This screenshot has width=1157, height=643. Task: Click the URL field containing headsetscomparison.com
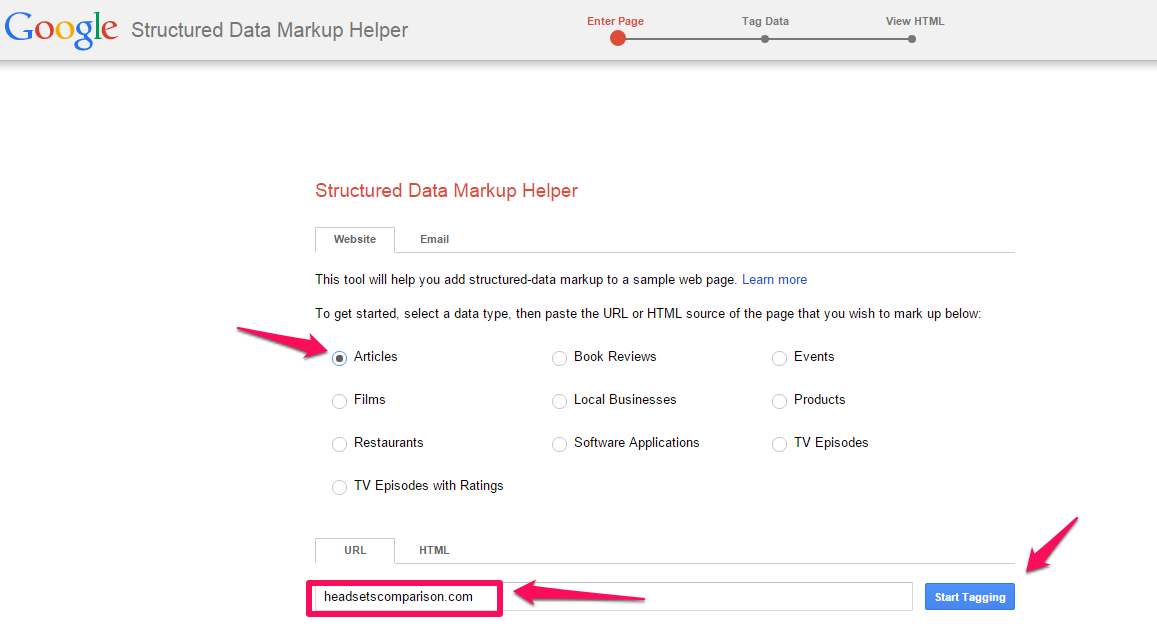[613, 596]
